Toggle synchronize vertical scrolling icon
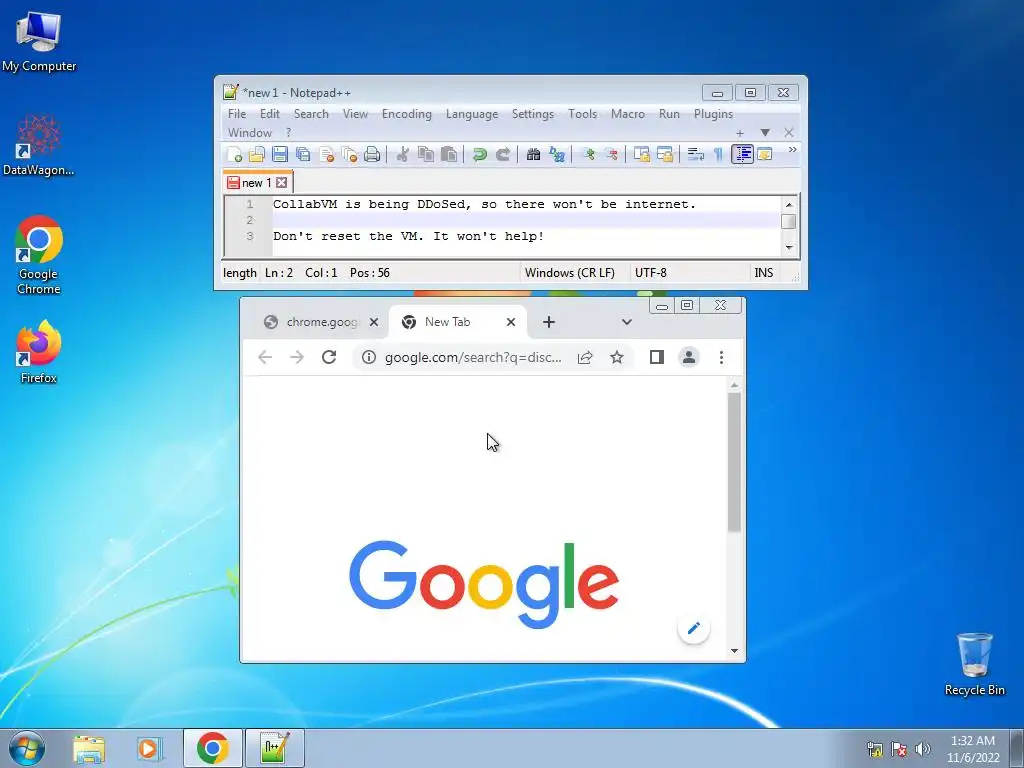The image size is (1024, 768). pos(641,154)
